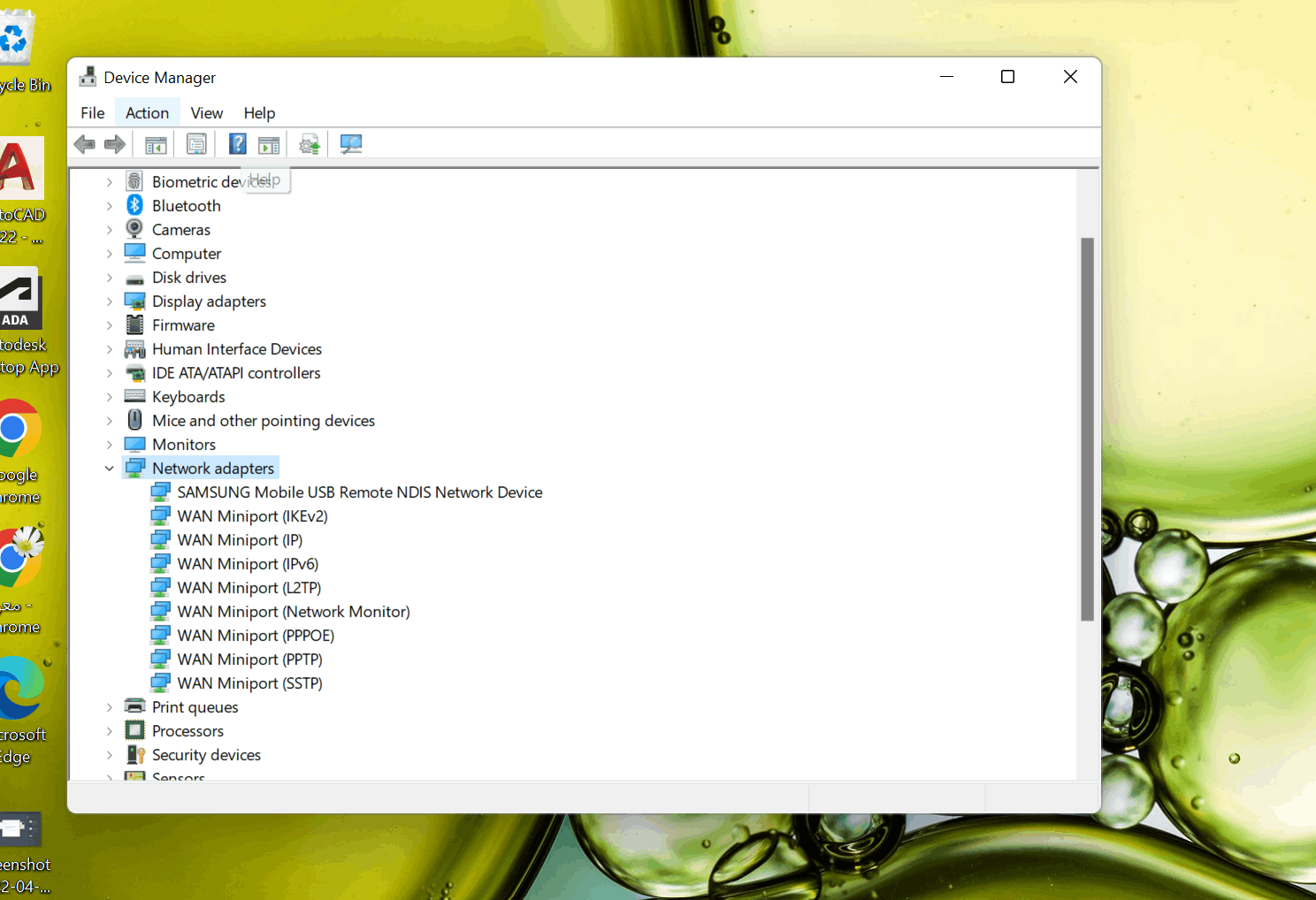
Task: Select the Computer label
Action: pyautogui.click(x=187, y=254)
